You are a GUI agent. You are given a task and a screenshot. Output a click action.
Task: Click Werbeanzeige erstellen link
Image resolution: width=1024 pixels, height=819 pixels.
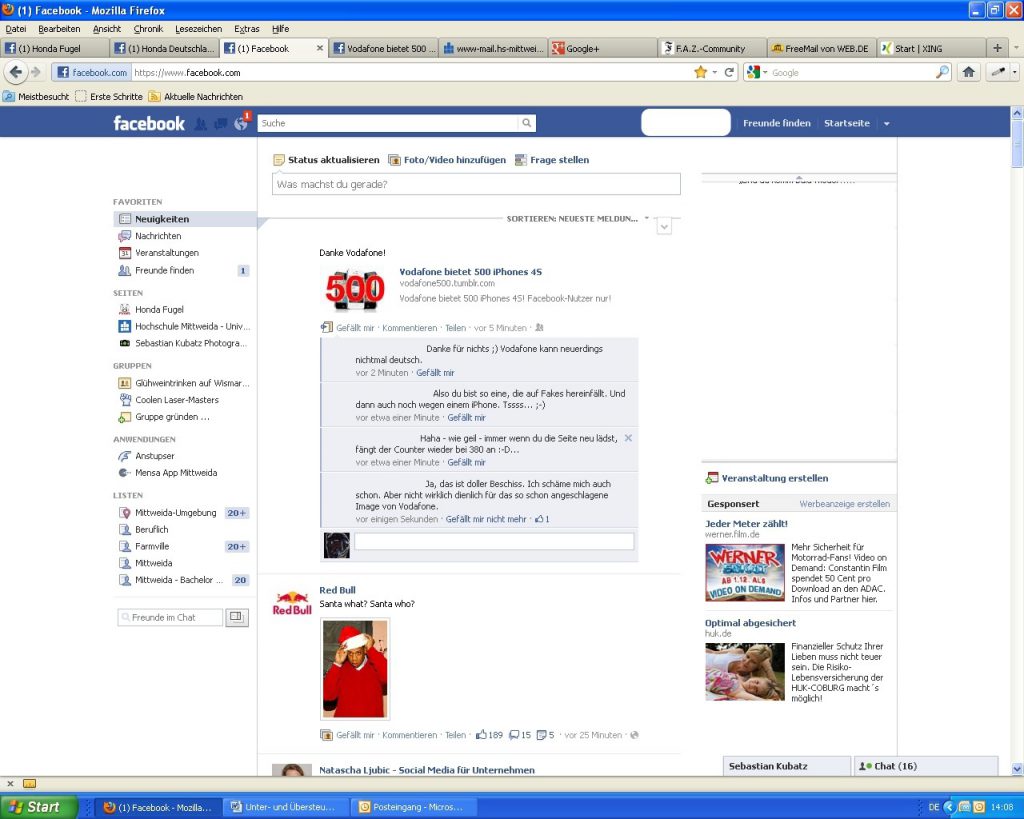(844, 504)
